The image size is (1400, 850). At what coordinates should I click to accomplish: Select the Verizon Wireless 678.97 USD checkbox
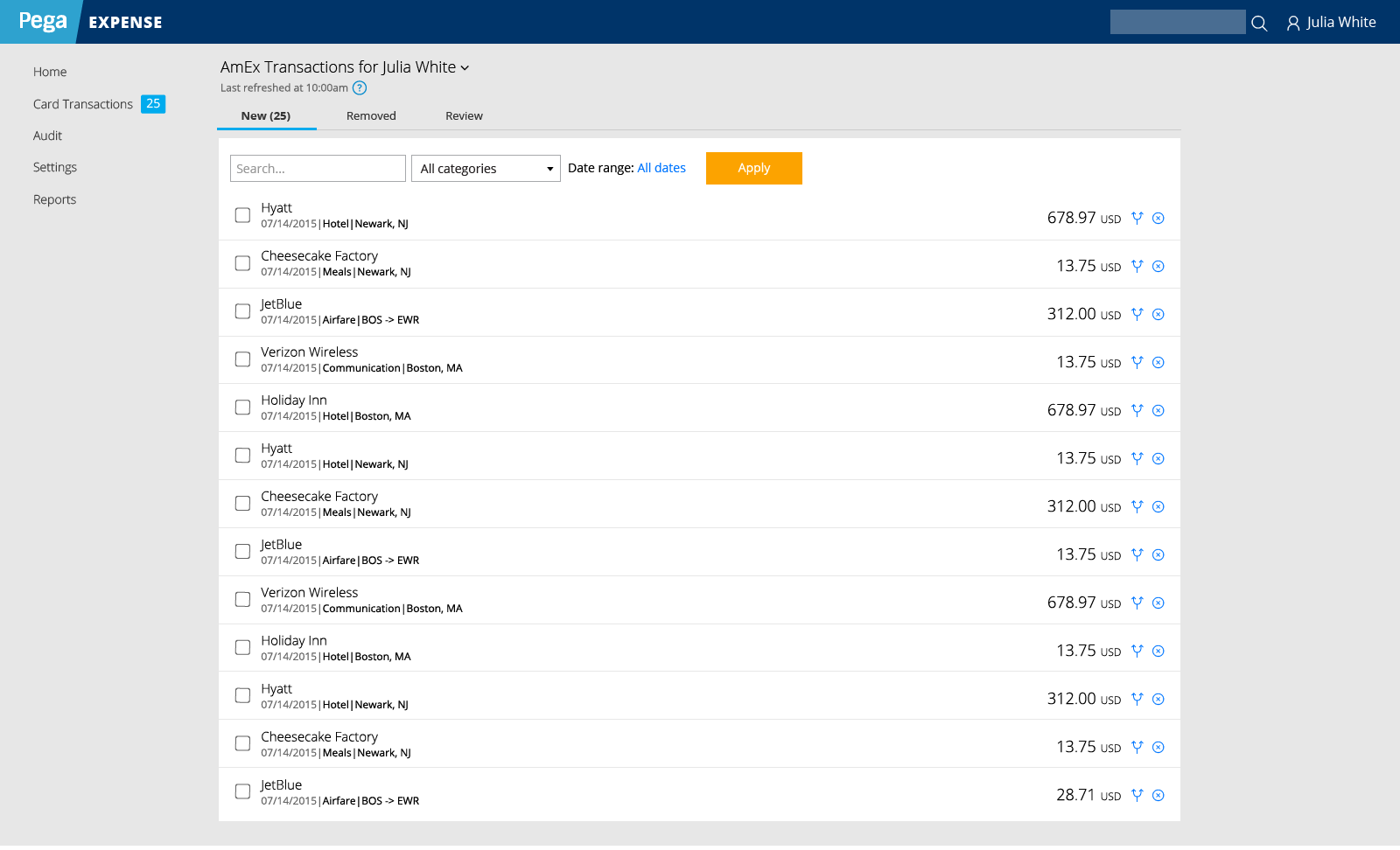[x=242, y=600]
